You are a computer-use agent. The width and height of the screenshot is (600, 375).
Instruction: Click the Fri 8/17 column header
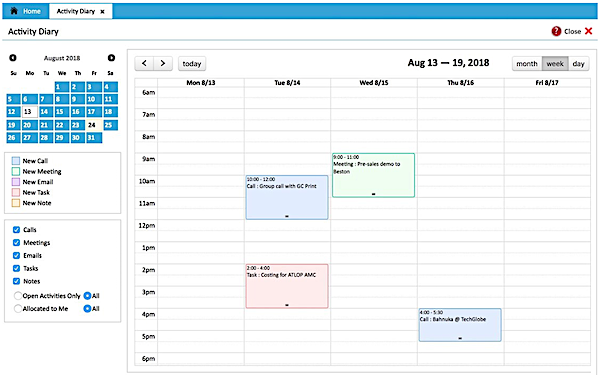pyautogui.click(x=547, y=83)
